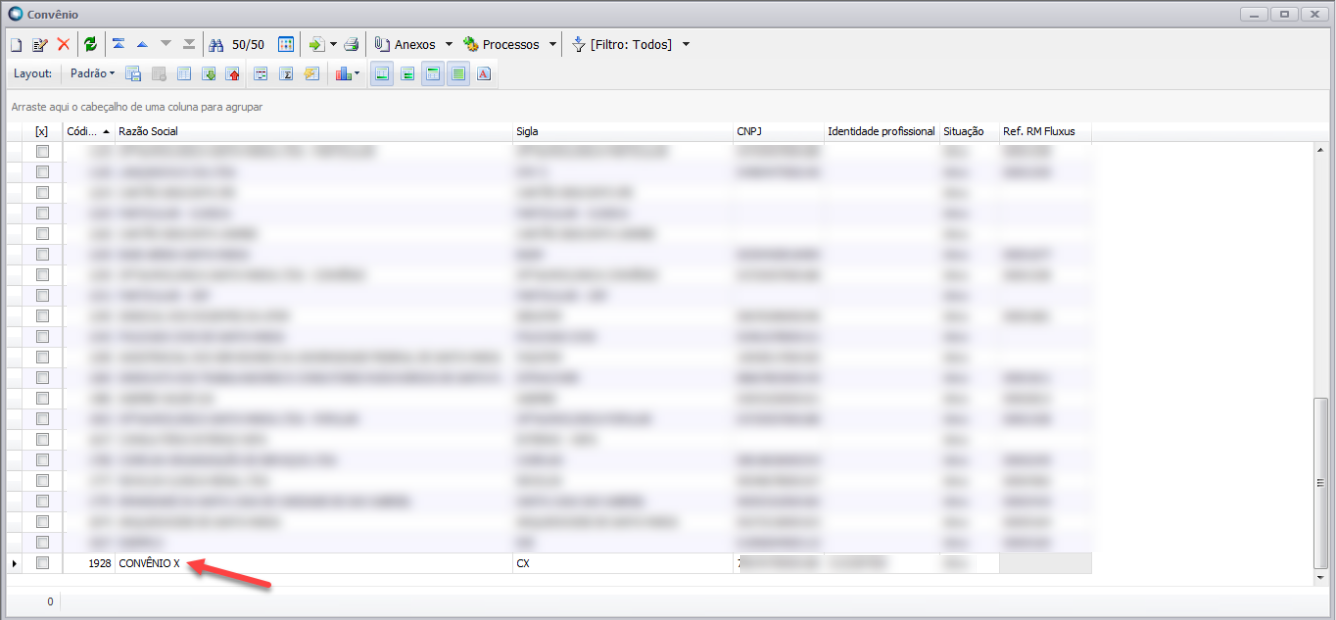The height and width of the screenshot is (620, 1336).
Task: Toggle the green lines view button
Action: pyautogui.click(x=408, y=74)
